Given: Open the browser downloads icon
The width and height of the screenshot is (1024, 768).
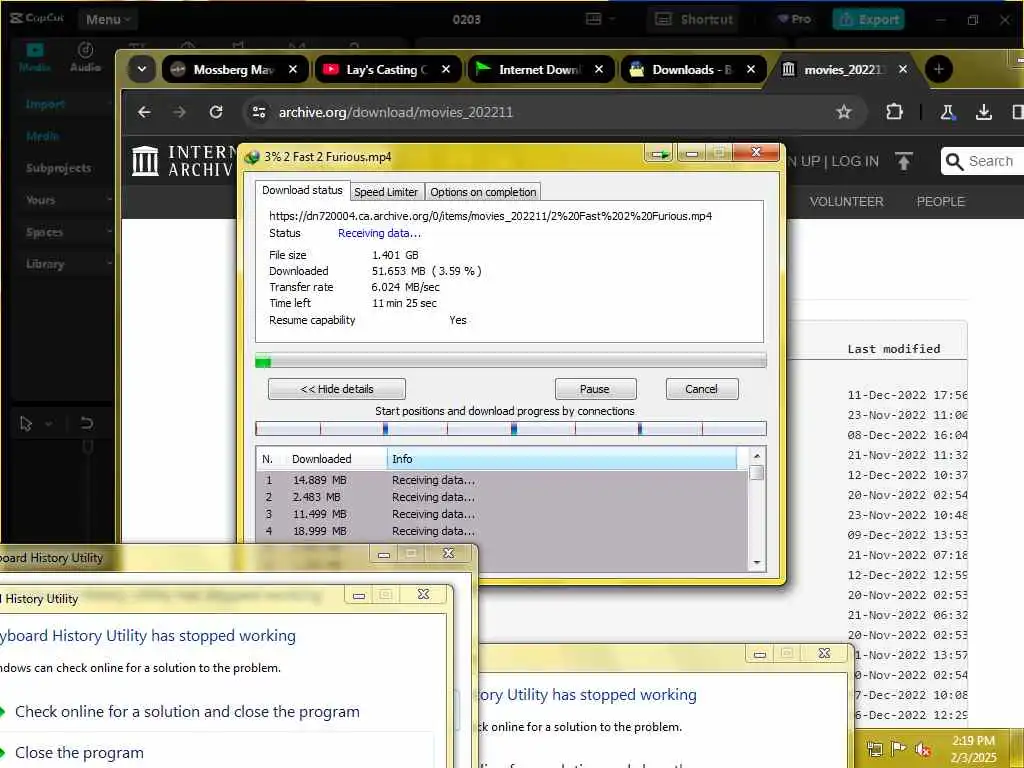Looking at the screenshot, I should [984, 112].
